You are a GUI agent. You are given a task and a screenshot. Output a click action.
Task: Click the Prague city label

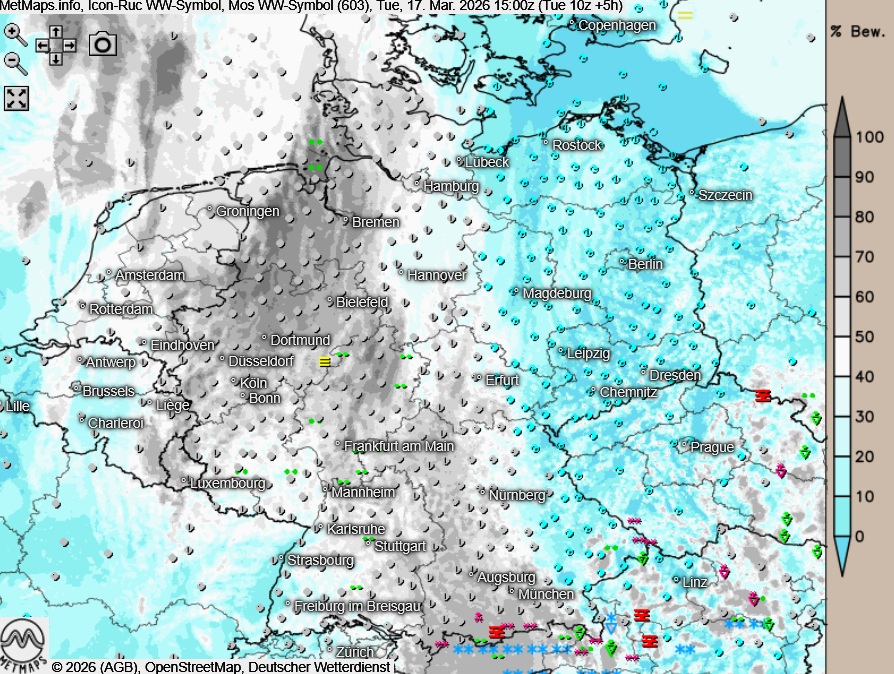(x=712, y=447)
